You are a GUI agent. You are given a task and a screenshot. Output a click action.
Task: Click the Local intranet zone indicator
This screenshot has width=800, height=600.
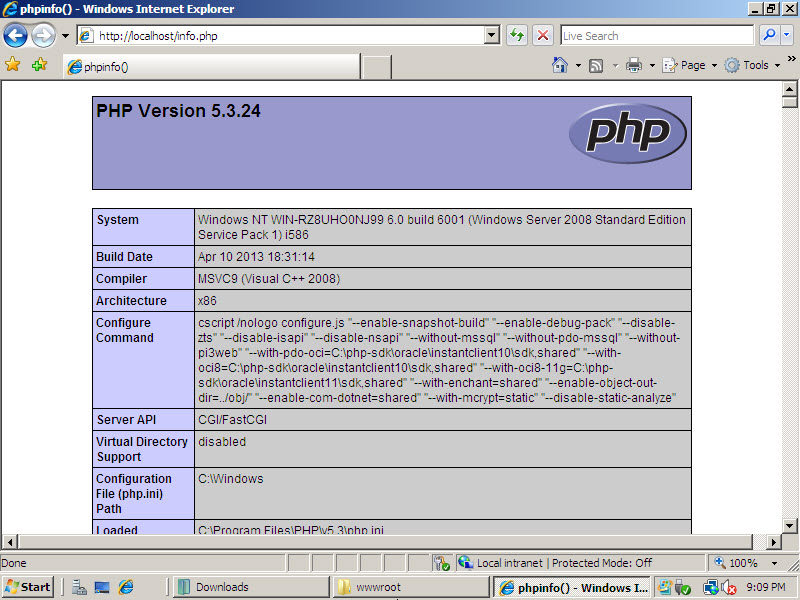555,563
